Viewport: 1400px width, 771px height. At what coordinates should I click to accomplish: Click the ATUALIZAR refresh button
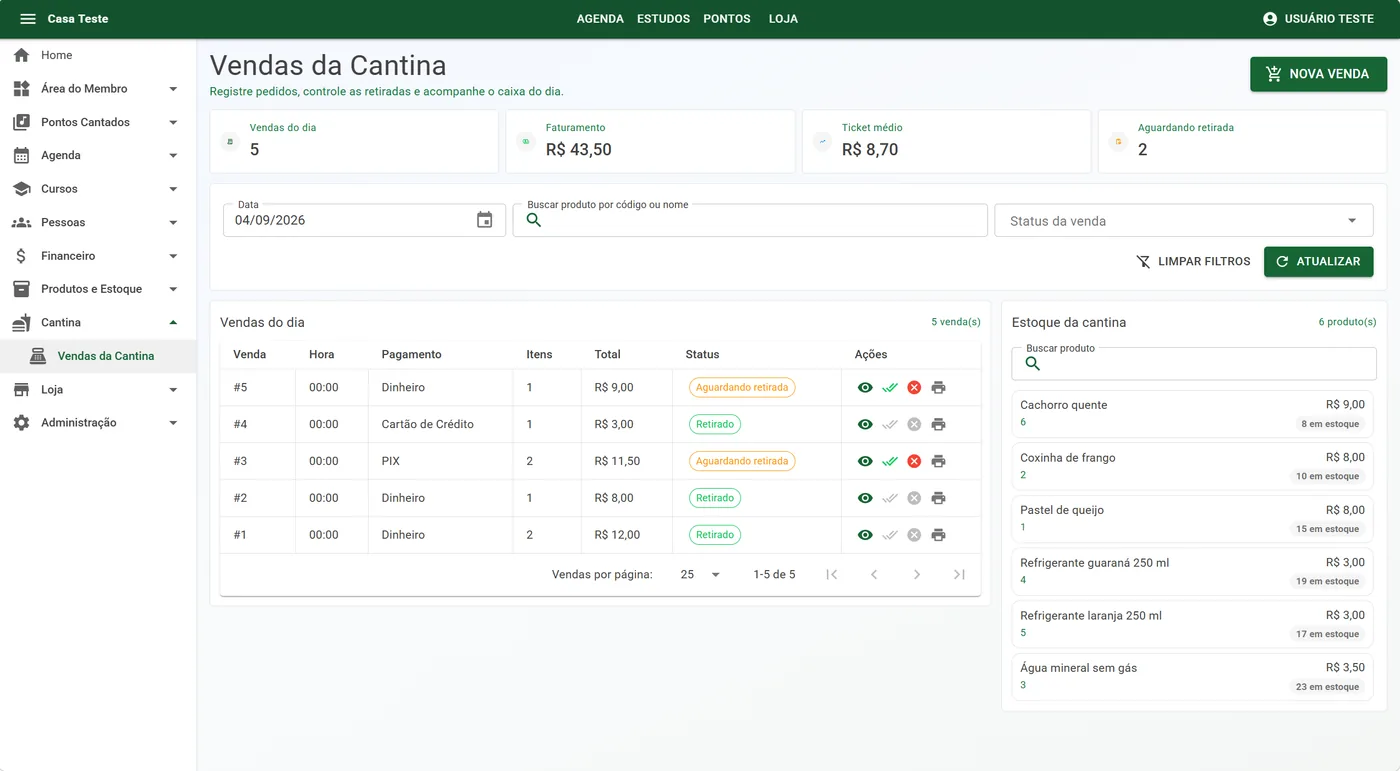pos(1318,262)
